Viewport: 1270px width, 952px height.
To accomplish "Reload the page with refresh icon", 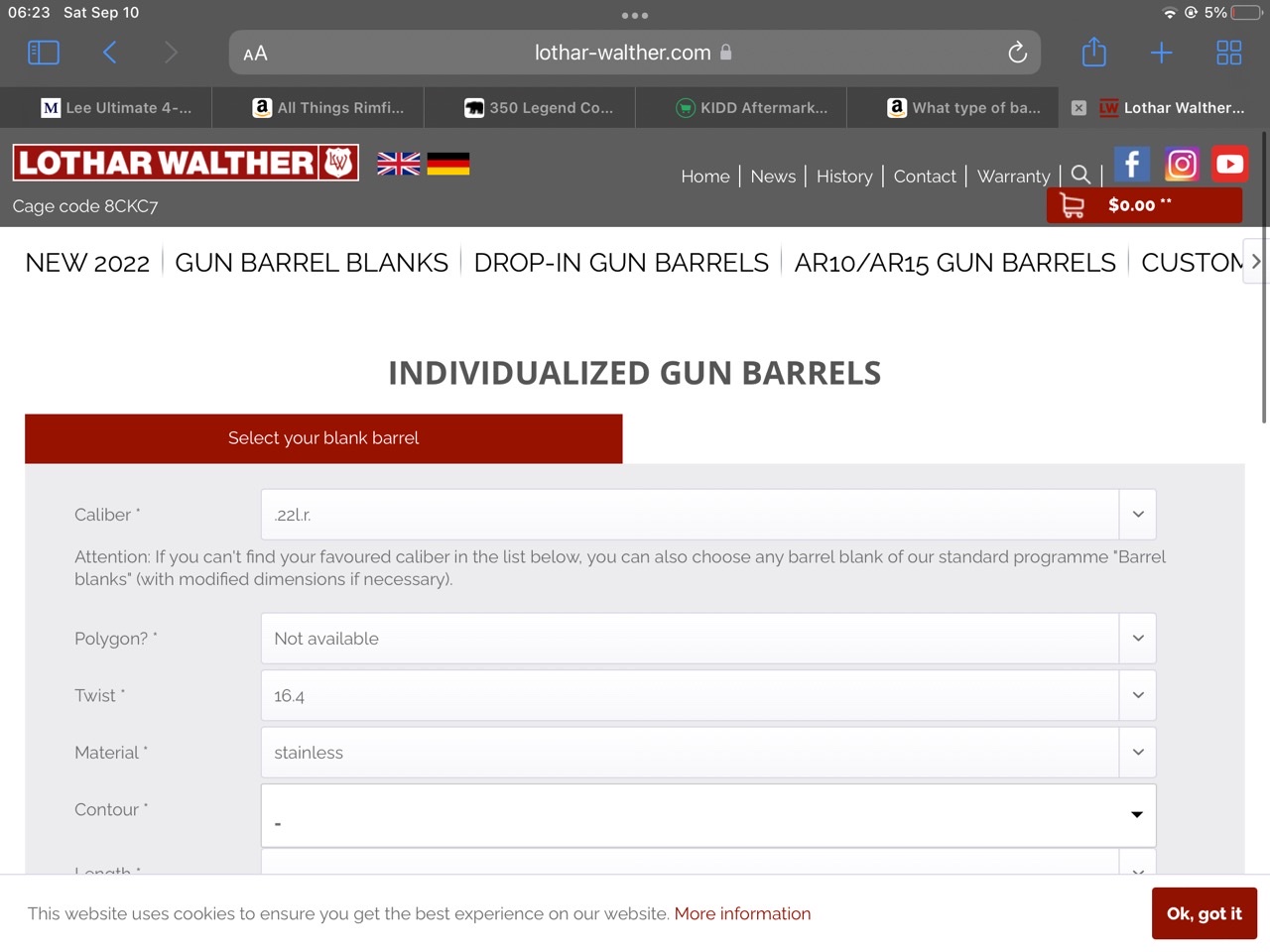I will (1017, 53).
